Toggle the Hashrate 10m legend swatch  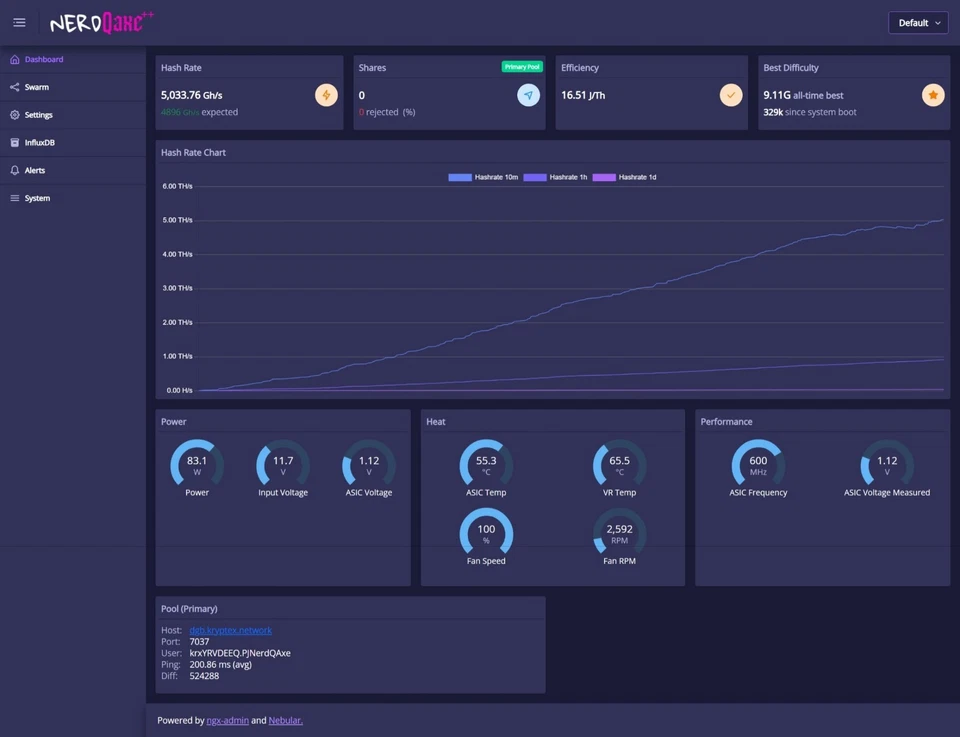(460, 177)
